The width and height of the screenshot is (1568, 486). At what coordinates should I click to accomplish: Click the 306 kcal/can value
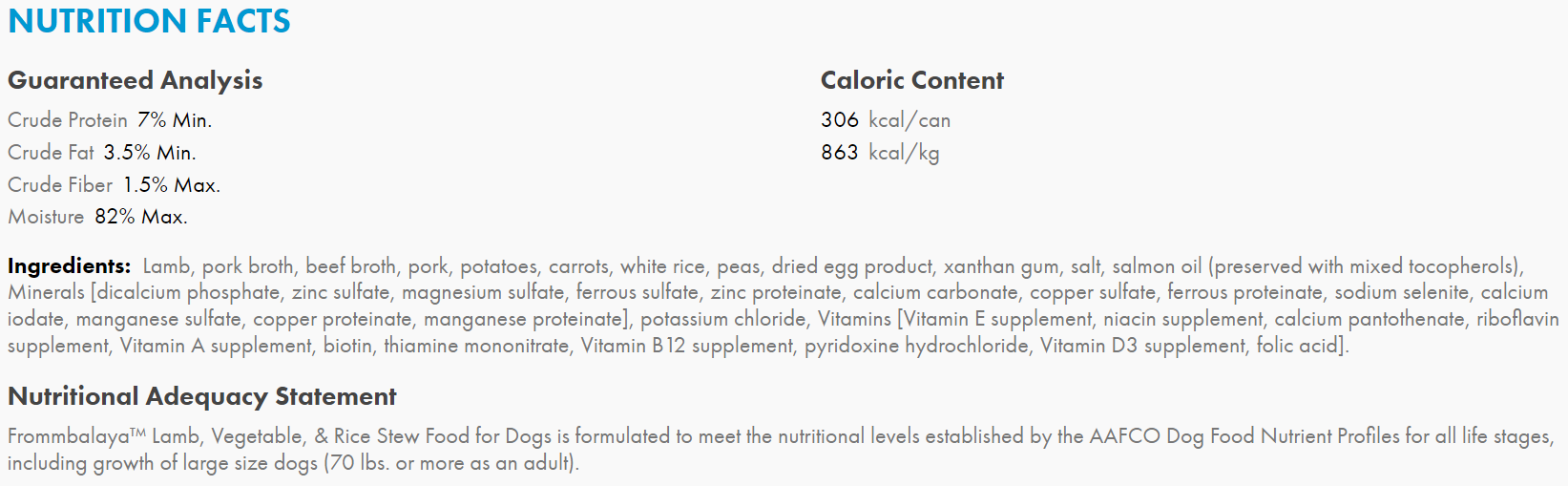[885, 120]
